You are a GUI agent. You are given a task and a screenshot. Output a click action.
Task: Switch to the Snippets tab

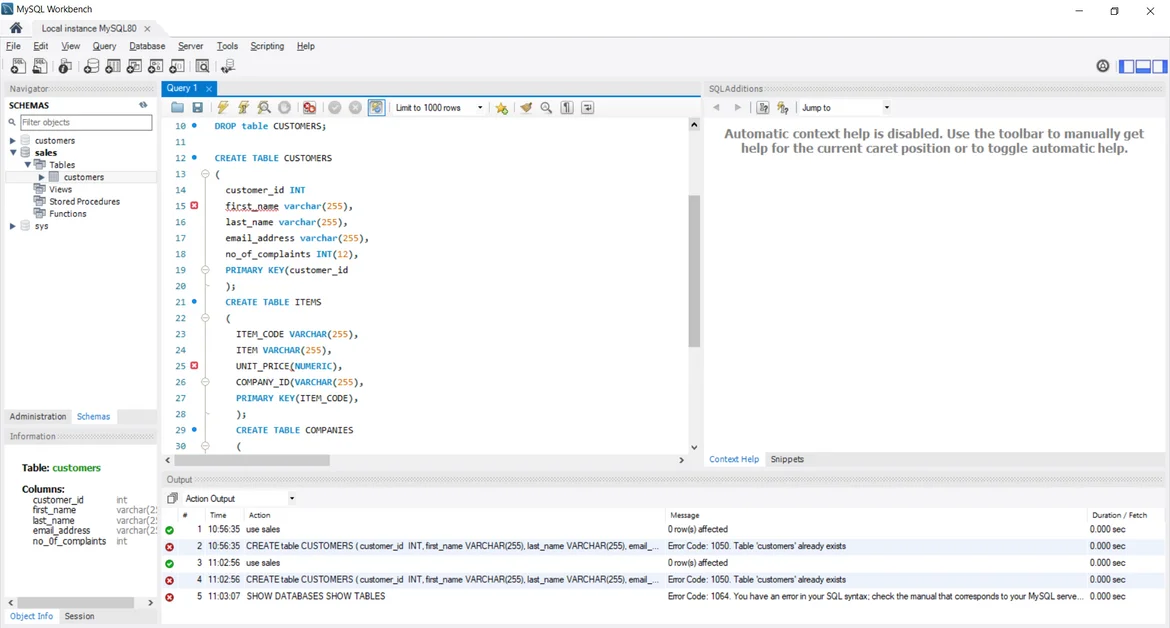[x=787, y=459]
